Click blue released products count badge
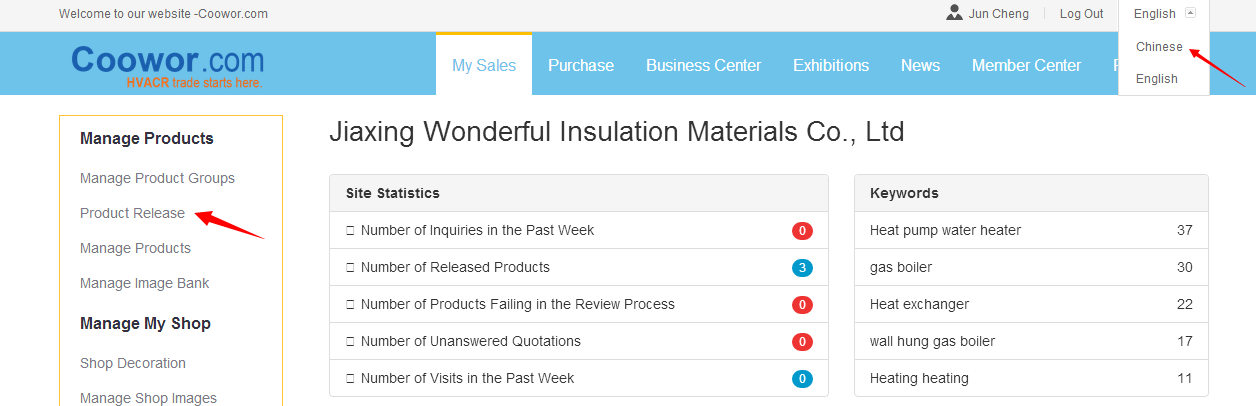The width and height of the screenshot is (1256, 406). pyautogui.click(x=802, y=268)
